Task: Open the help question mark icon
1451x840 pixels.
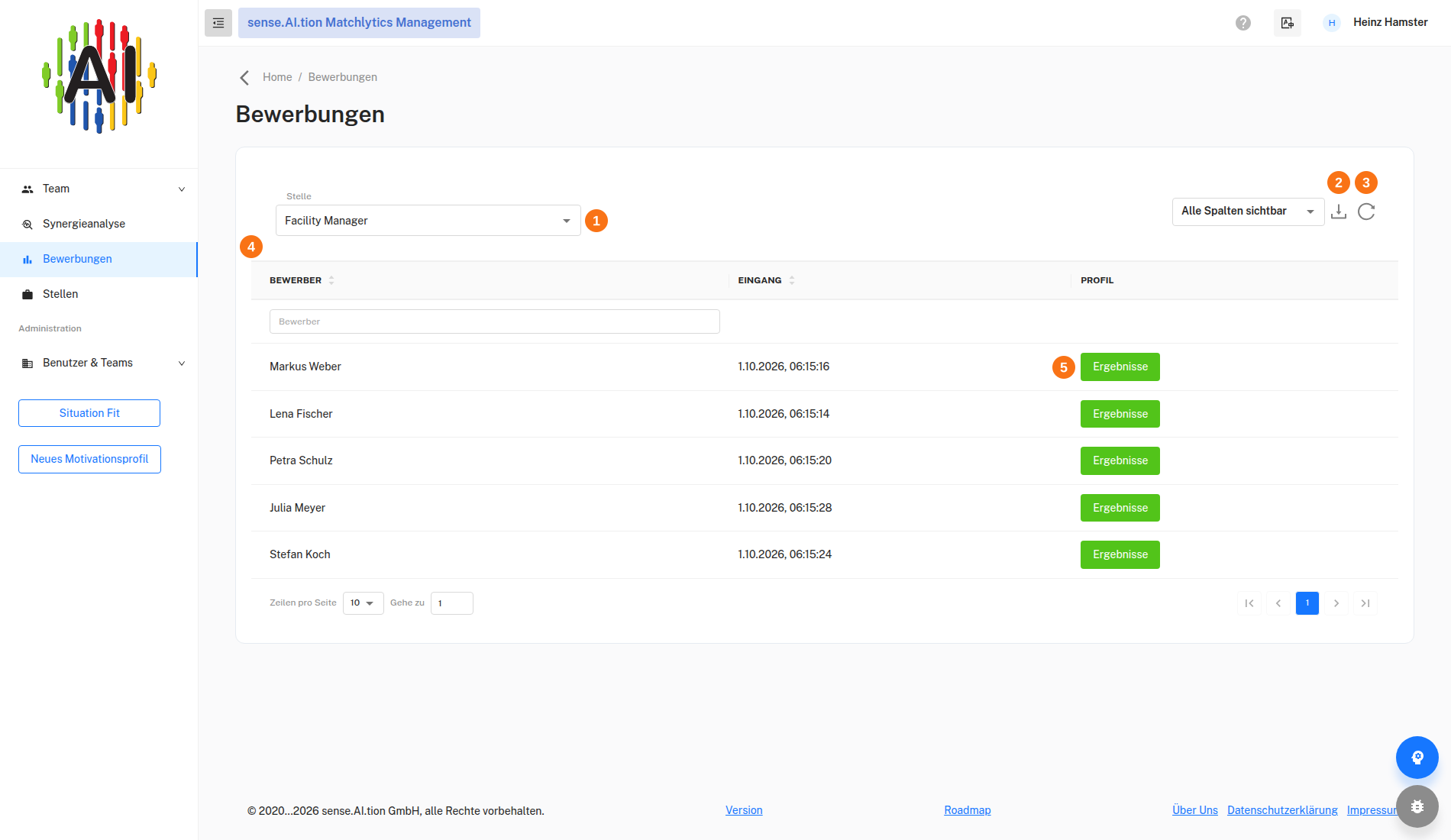Action: click(x=1243, y=23)
